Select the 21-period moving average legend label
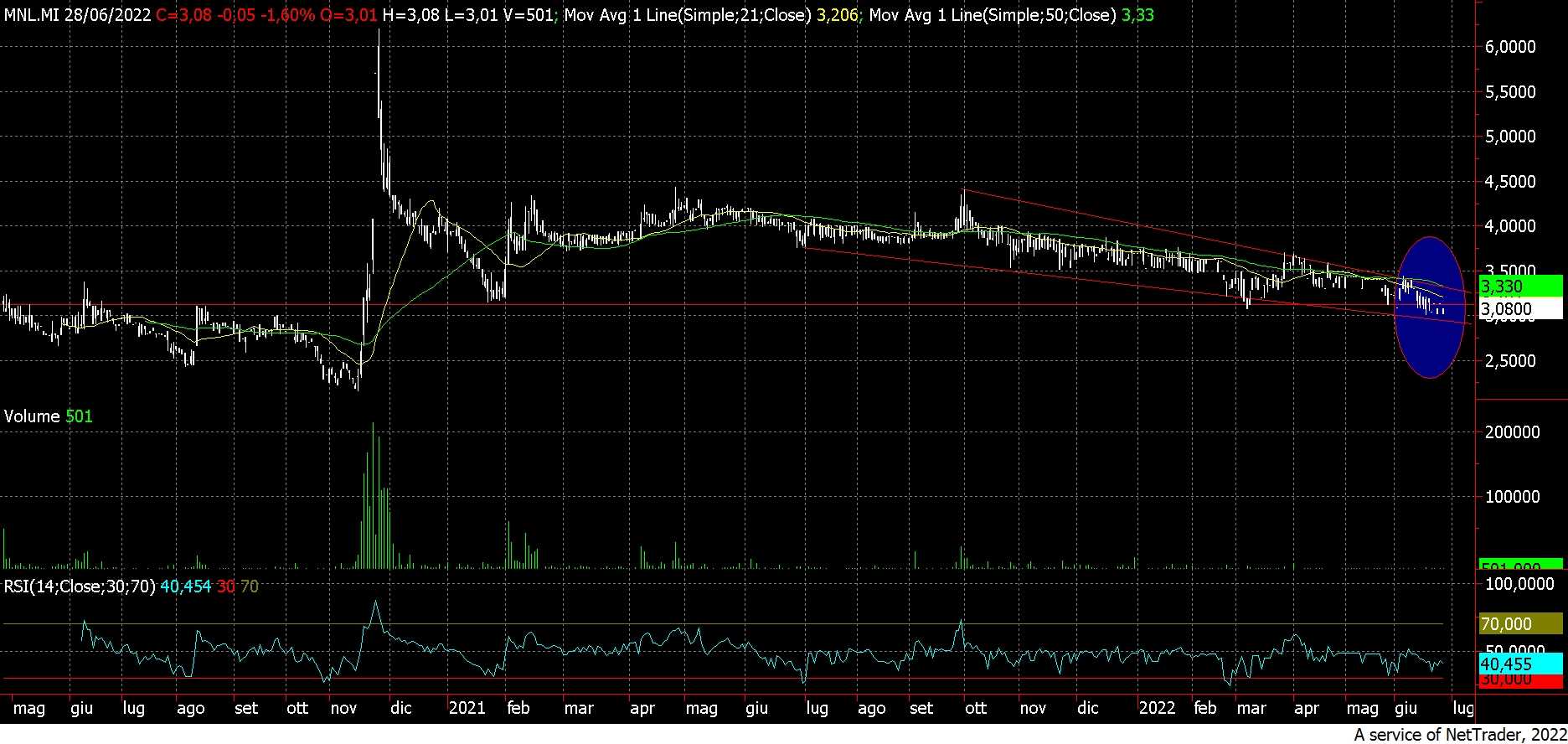Viewport: 1568px width, 744px height. point(687,15)
